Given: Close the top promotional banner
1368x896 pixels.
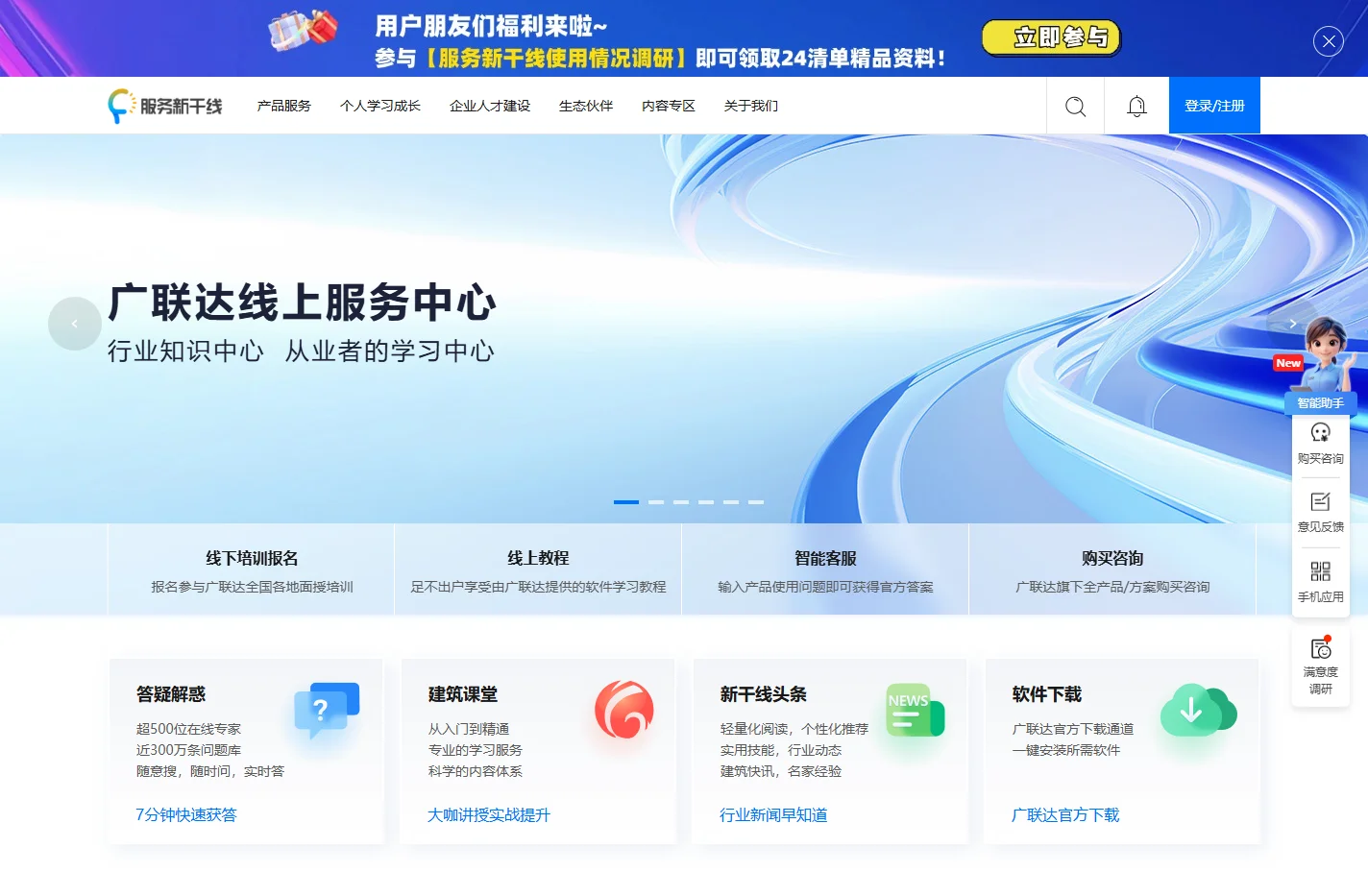Looking at the screenshot, I should point(1328,40).
